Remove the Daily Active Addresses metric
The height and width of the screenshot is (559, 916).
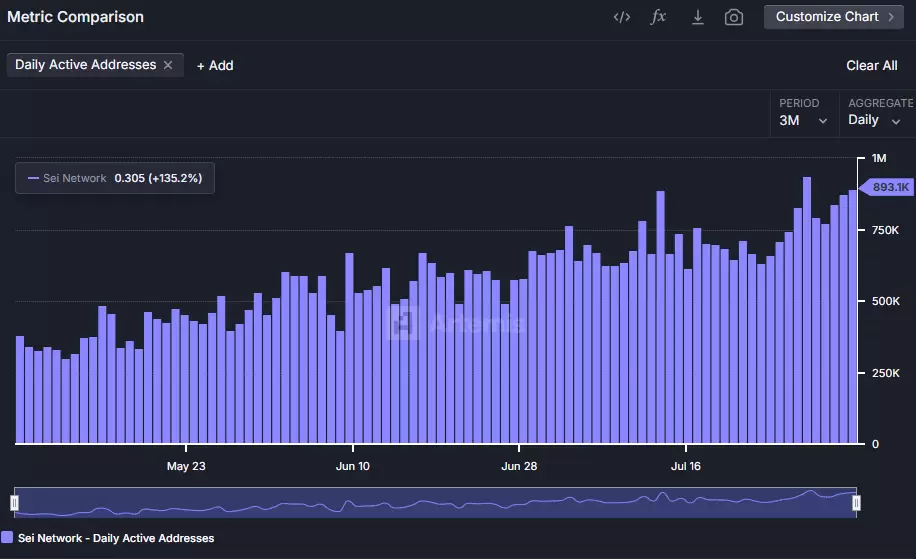click(168, 65)
